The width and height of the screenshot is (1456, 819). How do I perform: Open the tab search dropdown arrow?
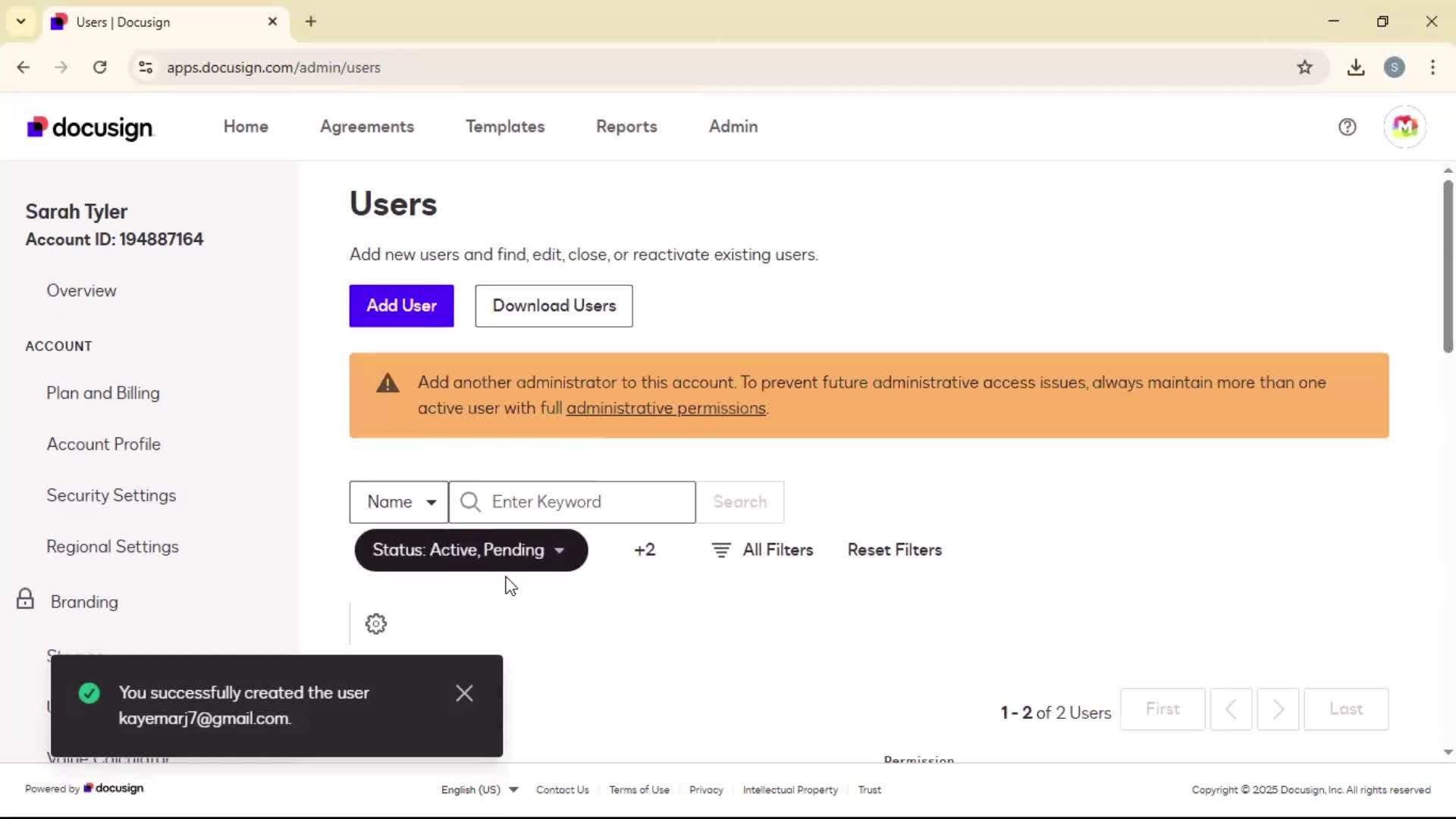[20, 21]
